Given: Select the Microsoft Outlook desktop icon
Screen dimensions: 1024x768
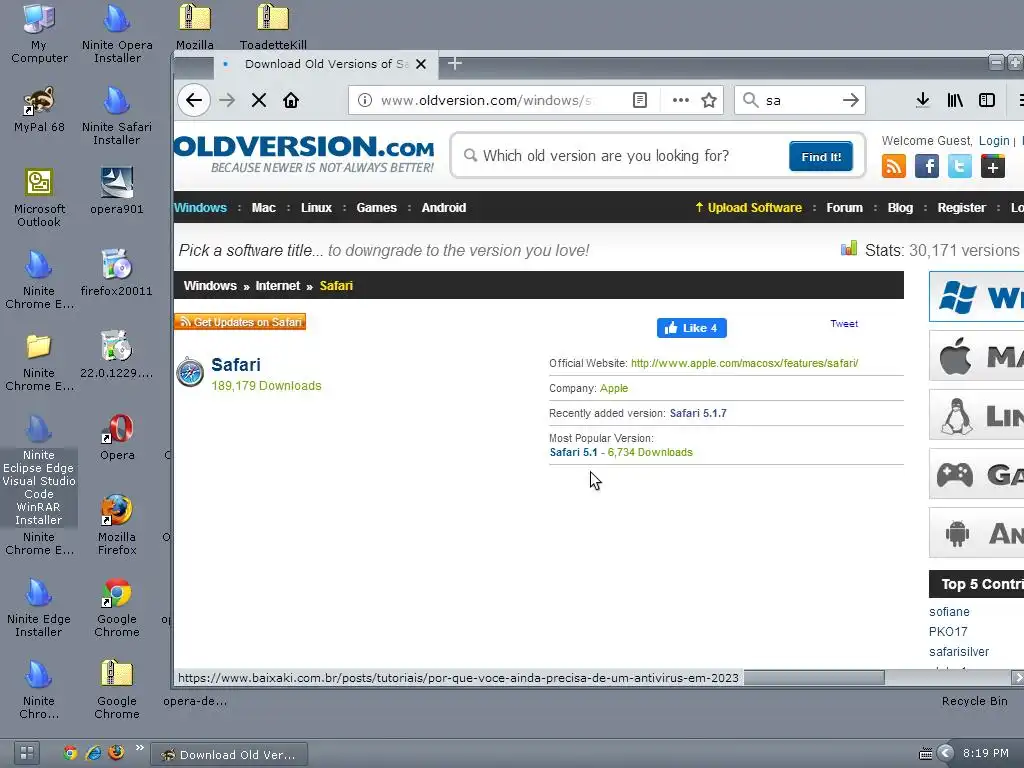Looking at the screenshot, I should pyautogui.click(x=39, y=197).
